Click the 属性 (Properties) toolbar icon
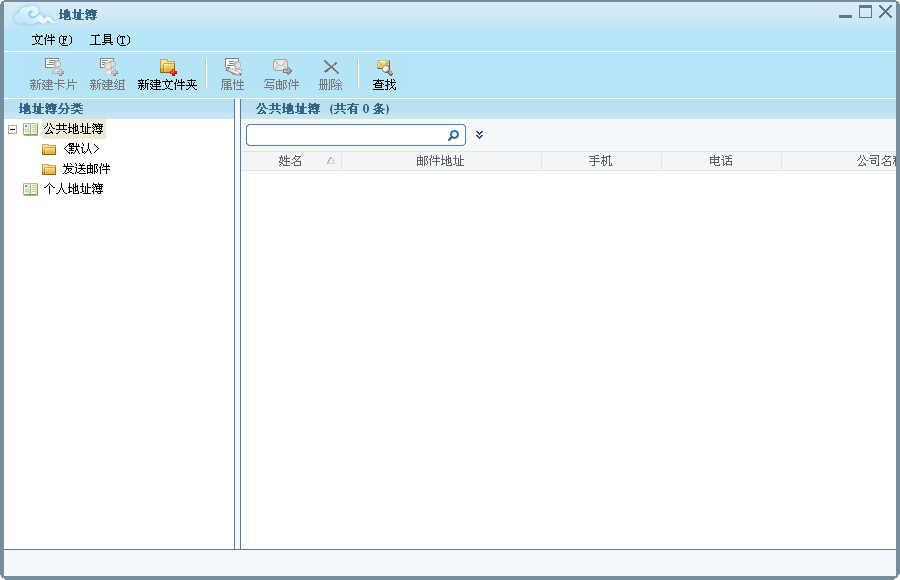This screenshot has height=580, width=900. [233, 72]
